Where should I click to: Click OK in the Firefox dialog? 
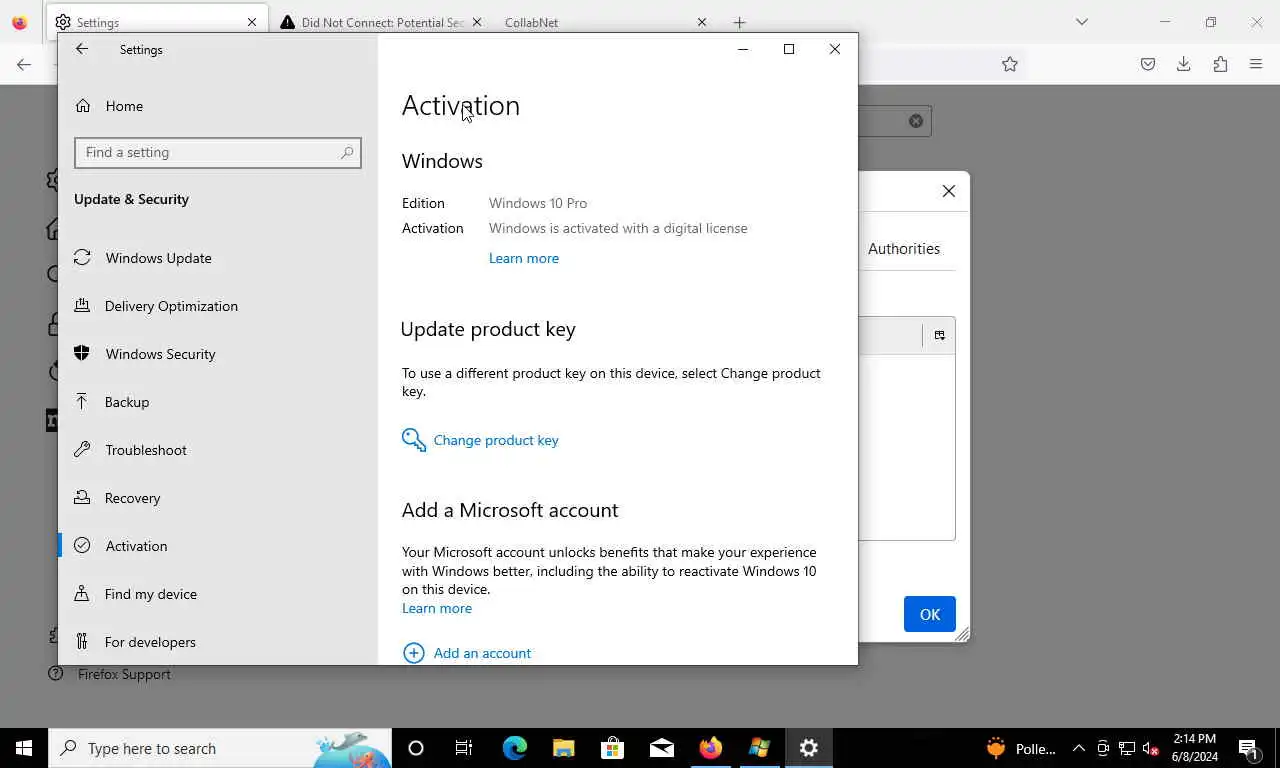[930, 614]
